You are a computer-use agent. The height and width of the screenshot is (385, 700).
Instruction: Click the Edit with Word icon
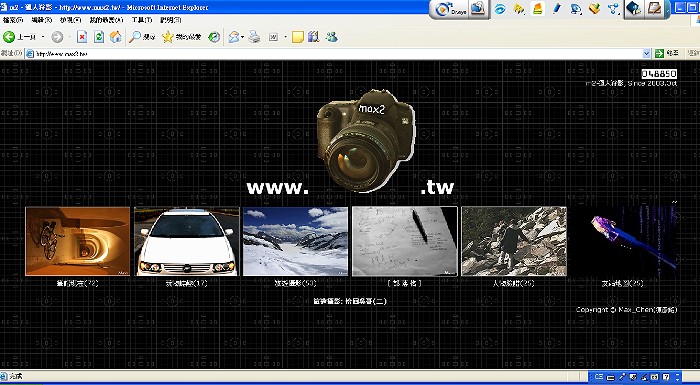273,37
